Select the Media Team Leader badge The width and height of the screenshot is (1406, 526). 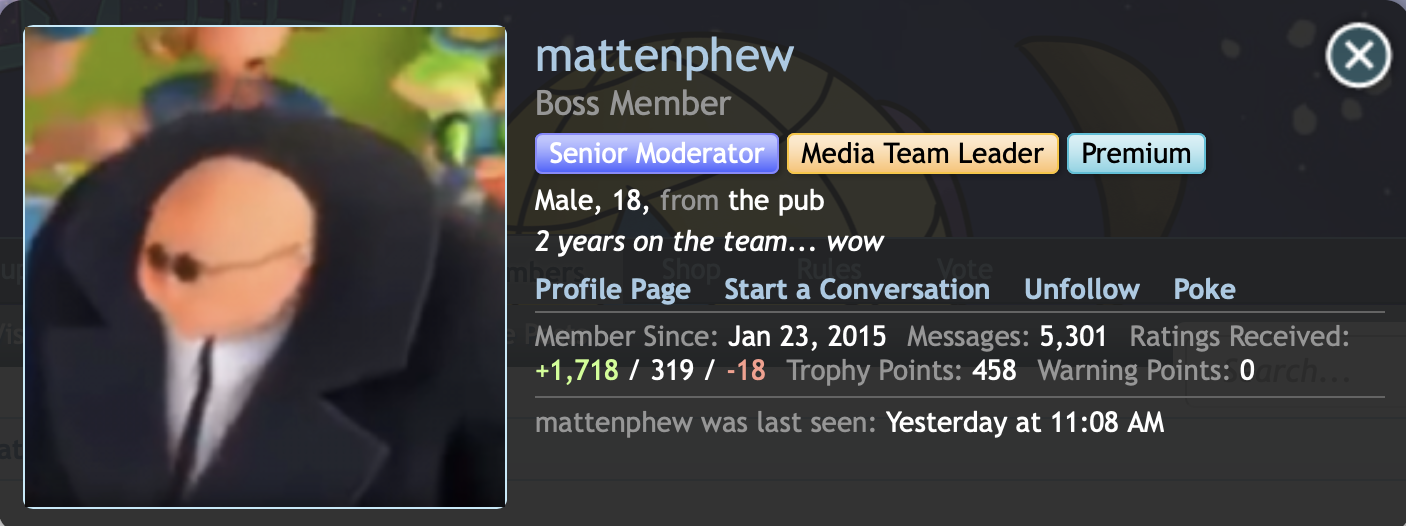(x=923, y=154)
